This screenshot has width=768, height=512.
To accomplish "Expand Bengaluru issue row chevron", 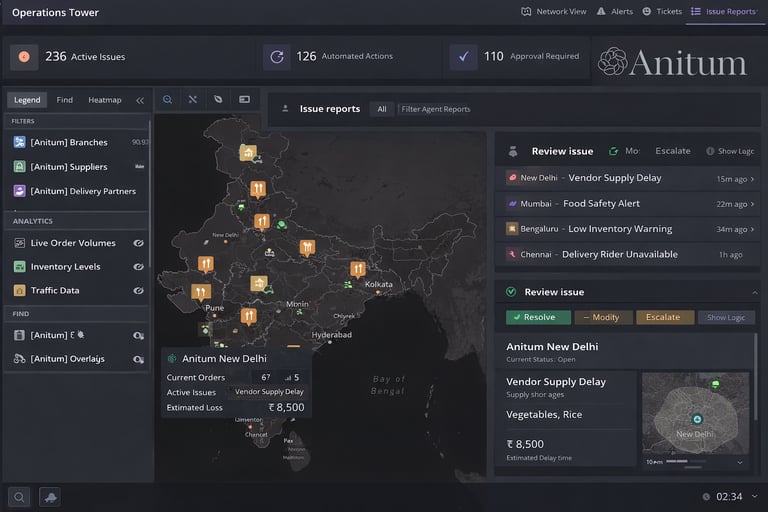I will [x=752, y=229].
